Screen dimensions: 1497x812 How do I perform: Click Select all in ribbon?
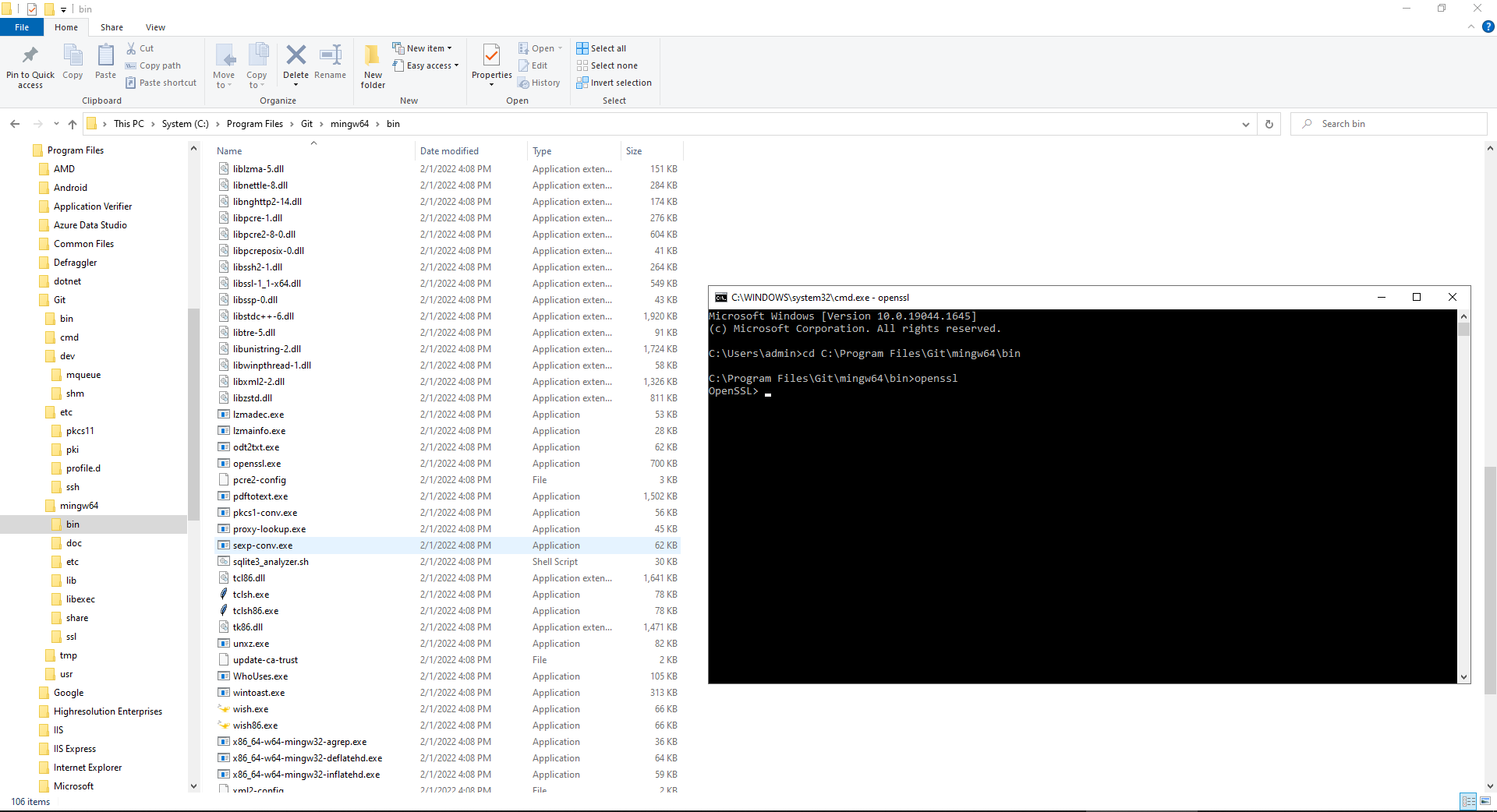(x=601, y=48)
